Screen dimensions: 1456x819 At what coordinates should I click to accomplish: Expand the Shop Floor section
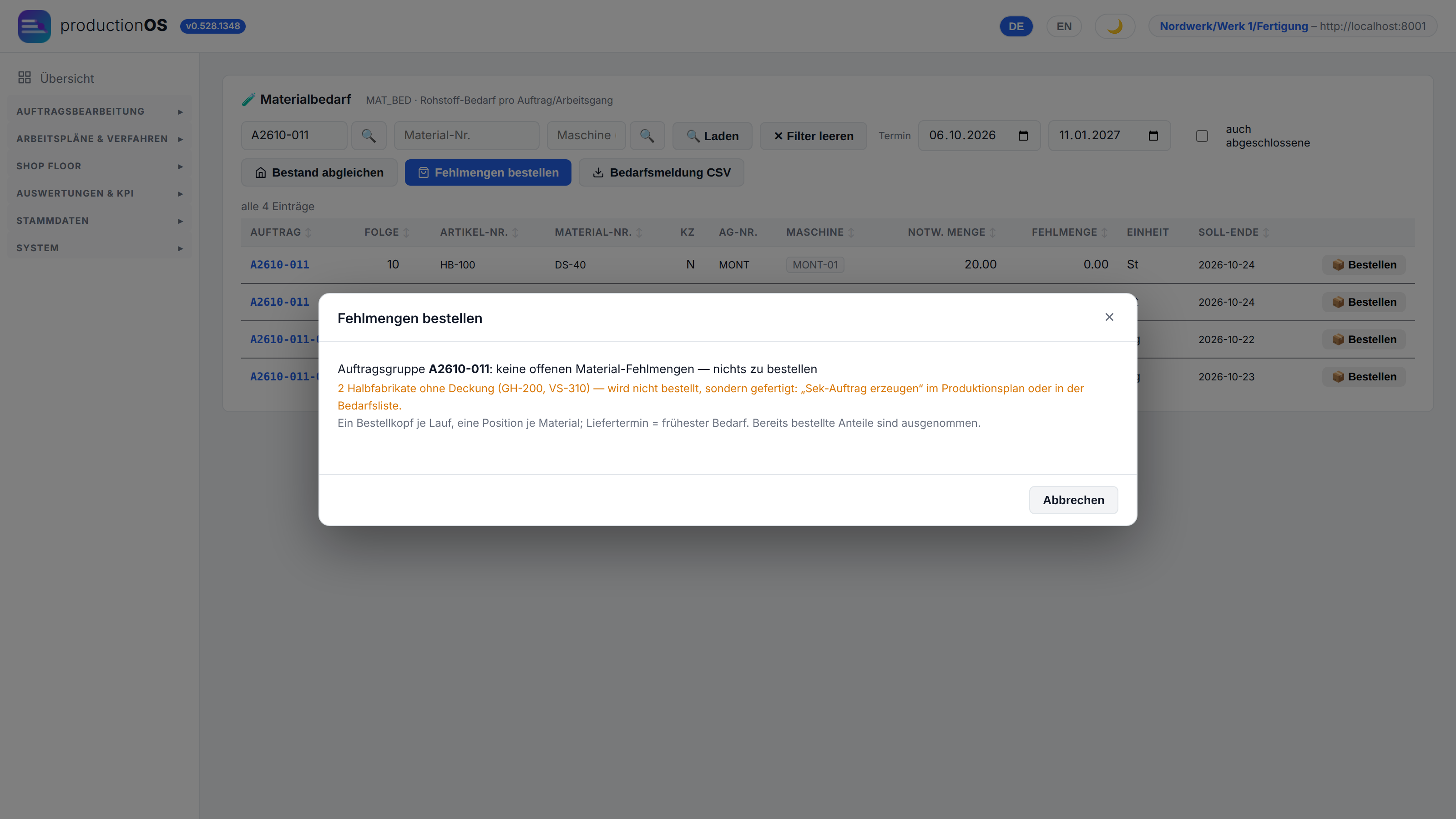tap(100, 166)
